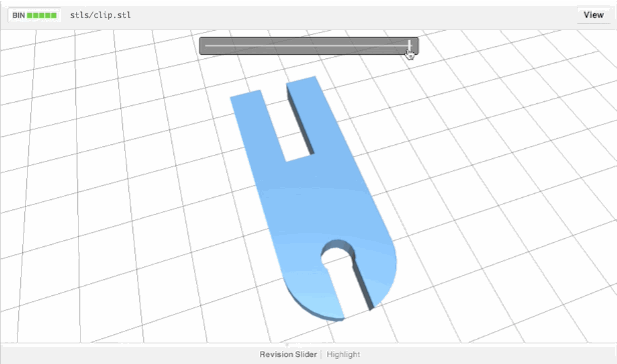Click the divider between Revision Slider and Highlight
The image size is (617, 364).
(322, 354)
